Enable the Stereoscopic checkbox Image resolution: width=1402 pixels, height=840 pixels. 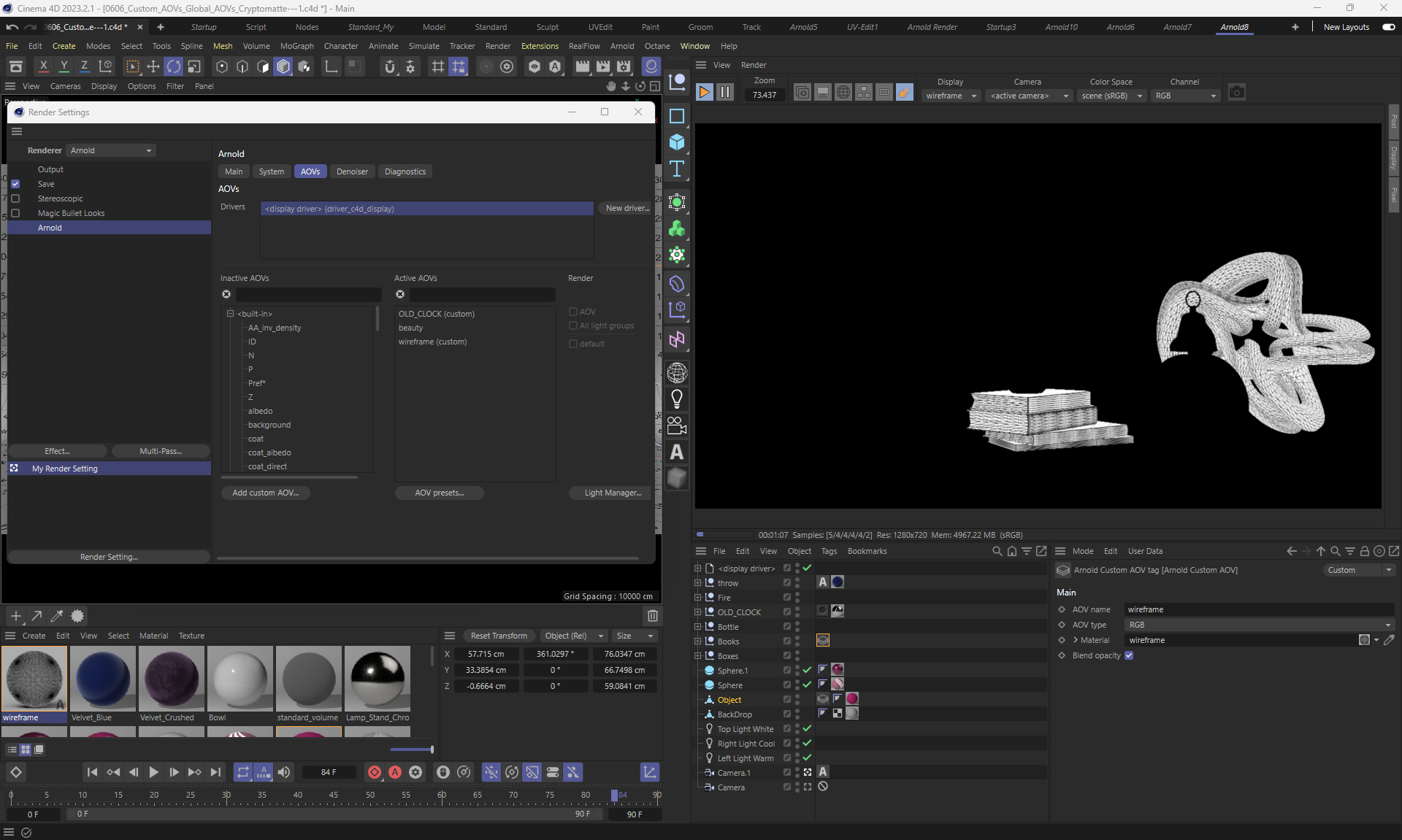(x=15, y=199)
